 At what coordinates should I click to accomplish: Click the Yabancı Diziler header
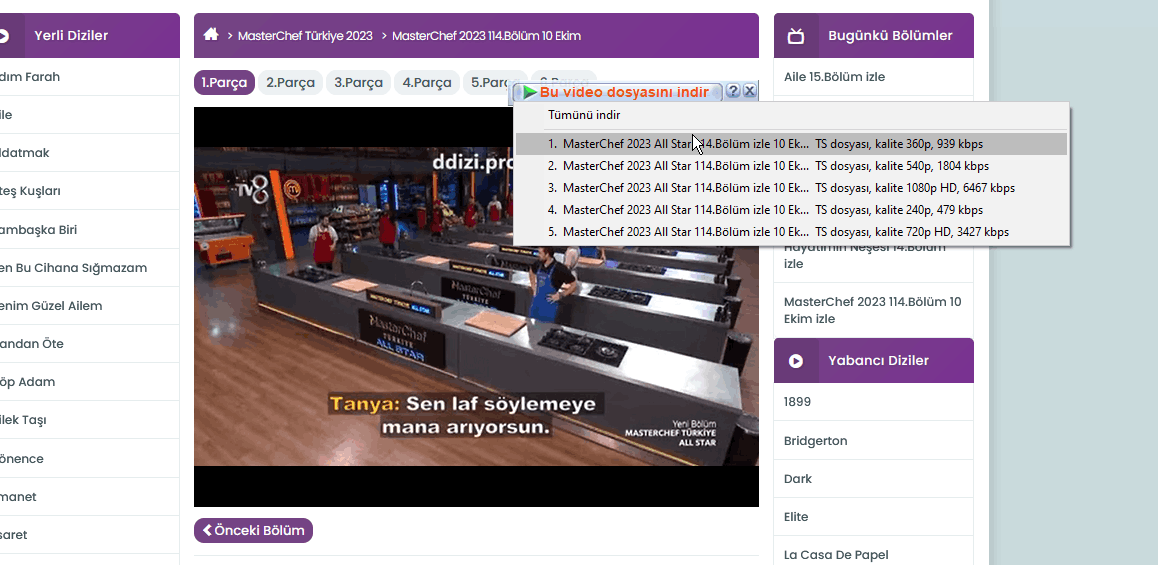pyautogui.click(x=874, y=360)
